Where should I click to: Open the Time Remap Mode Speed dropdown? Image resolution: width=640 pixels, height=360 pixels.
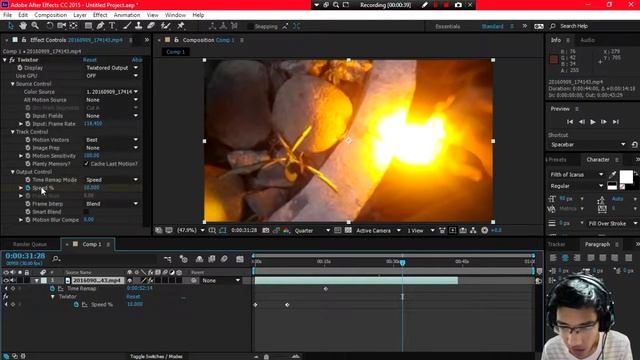(x=112, y=180)
